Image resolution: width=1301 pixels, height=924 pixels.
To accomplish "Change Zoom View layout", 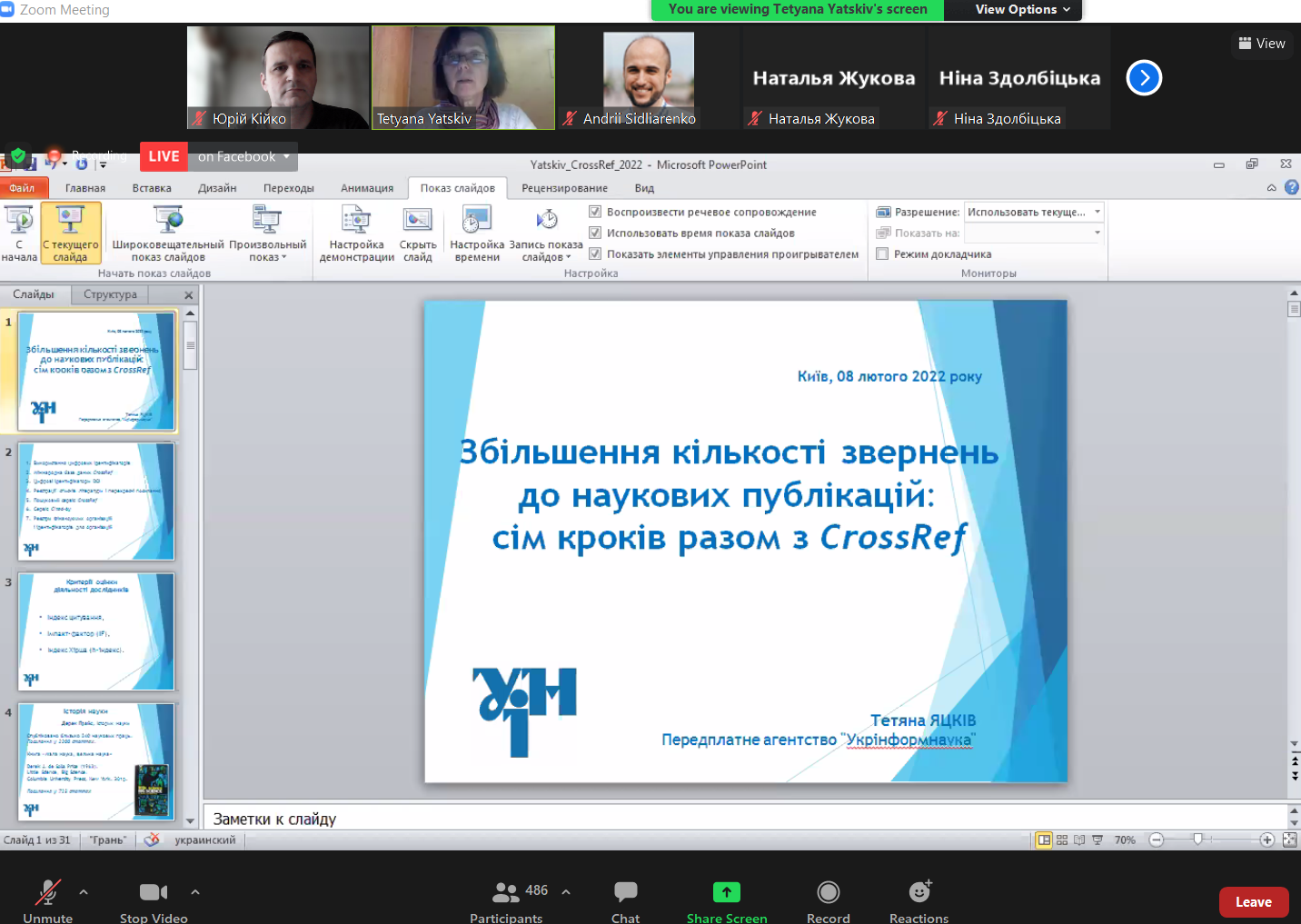I will (1262, 43).
